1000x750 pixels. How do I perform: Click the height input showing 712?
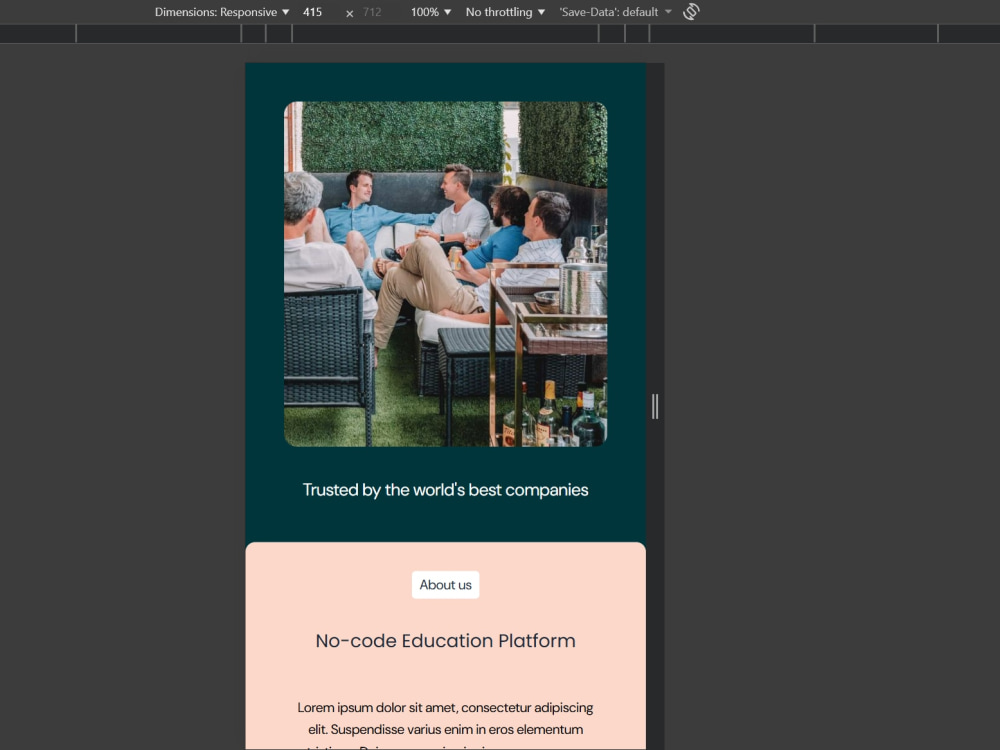(378, 12)
